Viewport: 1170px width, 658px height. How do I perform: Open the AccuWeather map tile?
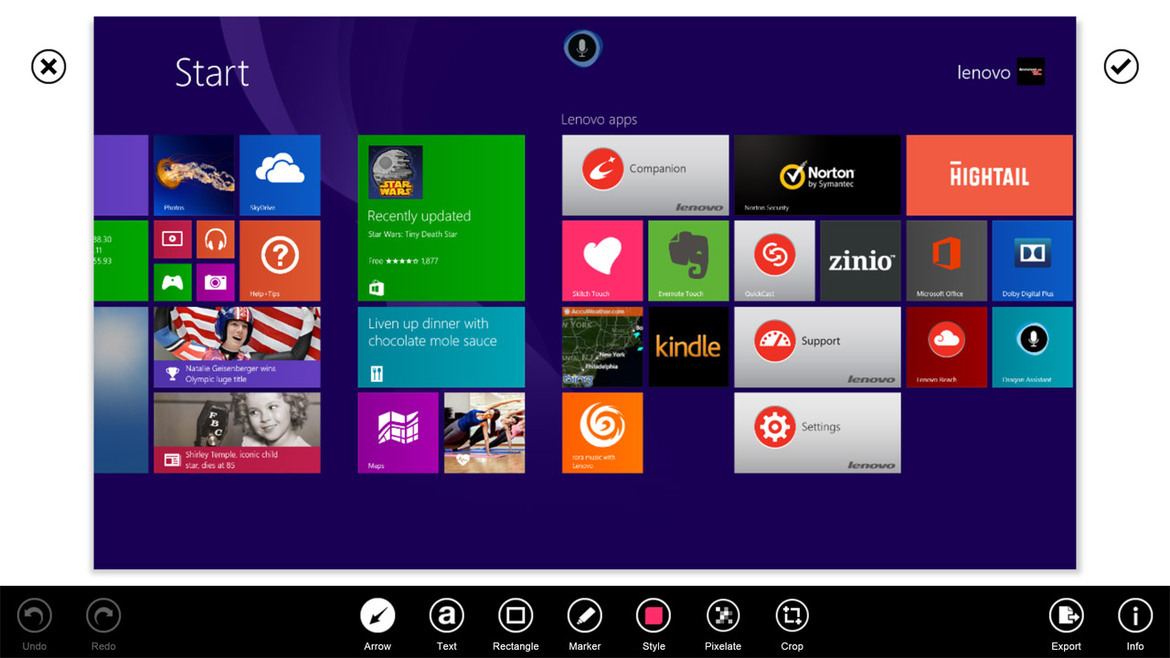click(602, 347)
